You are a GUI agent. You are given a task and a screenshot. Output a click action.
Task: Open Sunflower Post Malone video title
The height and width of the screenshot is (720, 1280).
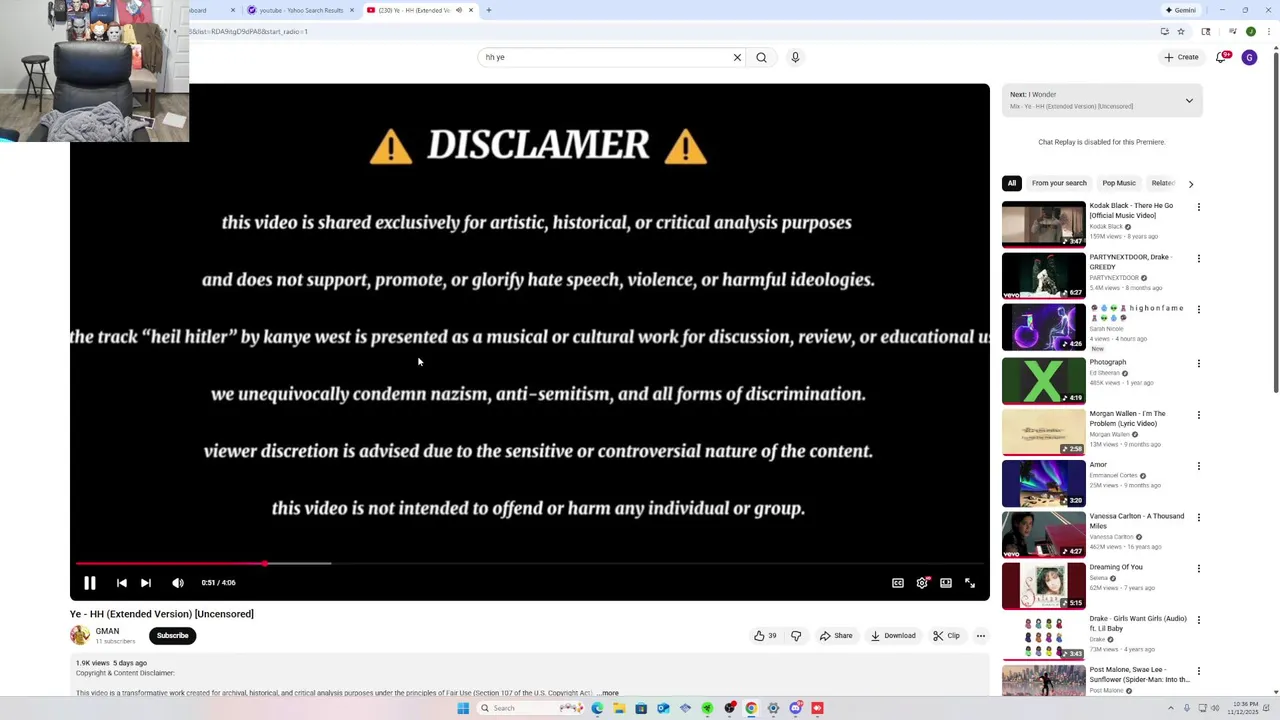pos(1139,675)
